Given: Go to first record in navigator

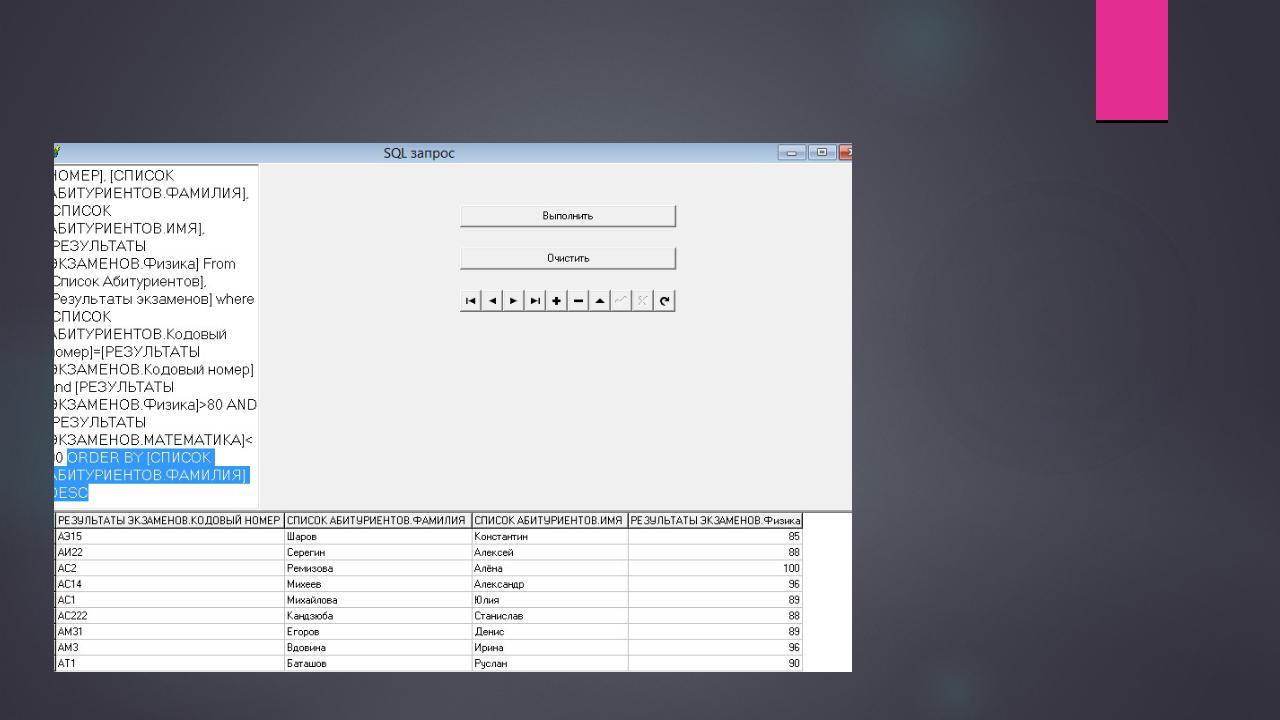Looking at the screenshot, I should 470,300.
